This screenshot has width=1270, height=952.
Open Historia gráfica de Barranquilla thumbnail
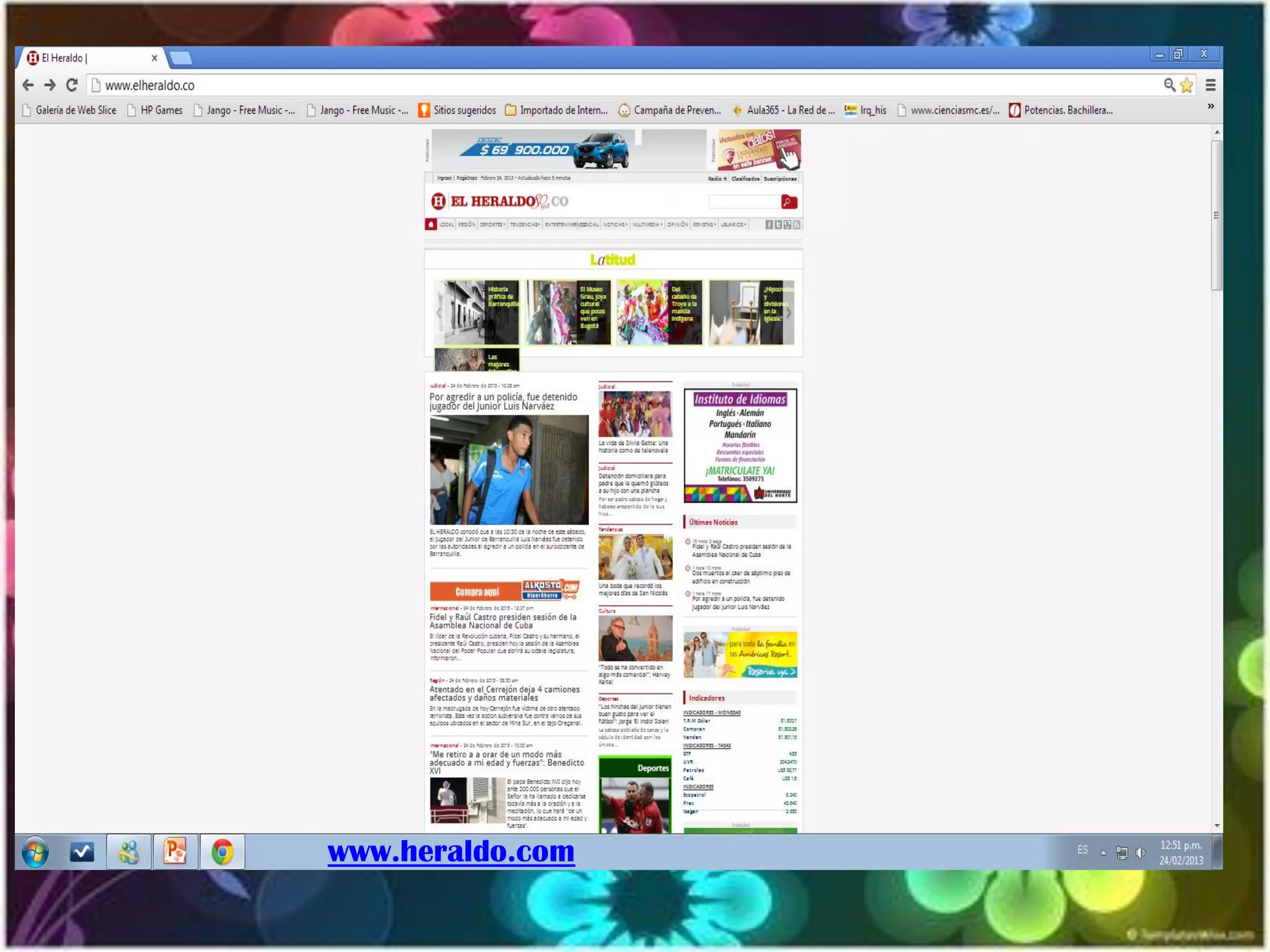tap(477, 312)
